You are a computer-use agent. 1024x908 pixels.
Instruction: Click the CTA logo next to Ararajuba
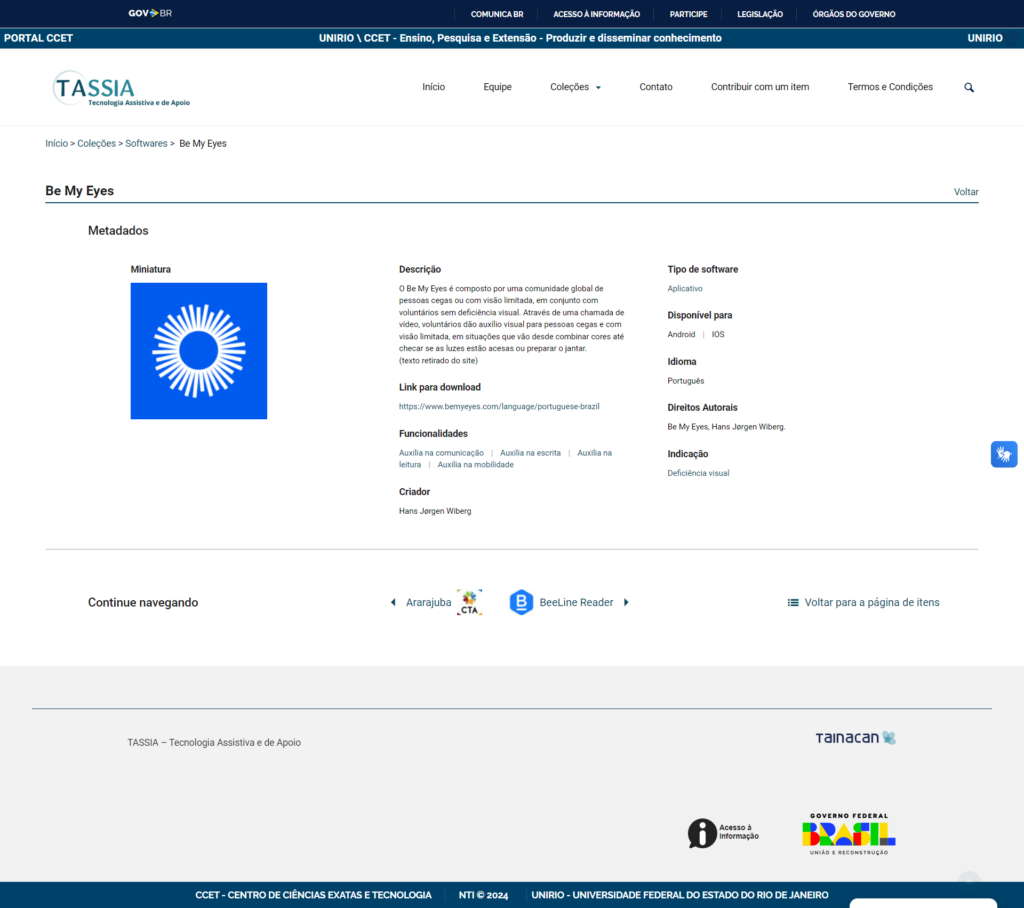pyautogui.click(x=470, y=603)
